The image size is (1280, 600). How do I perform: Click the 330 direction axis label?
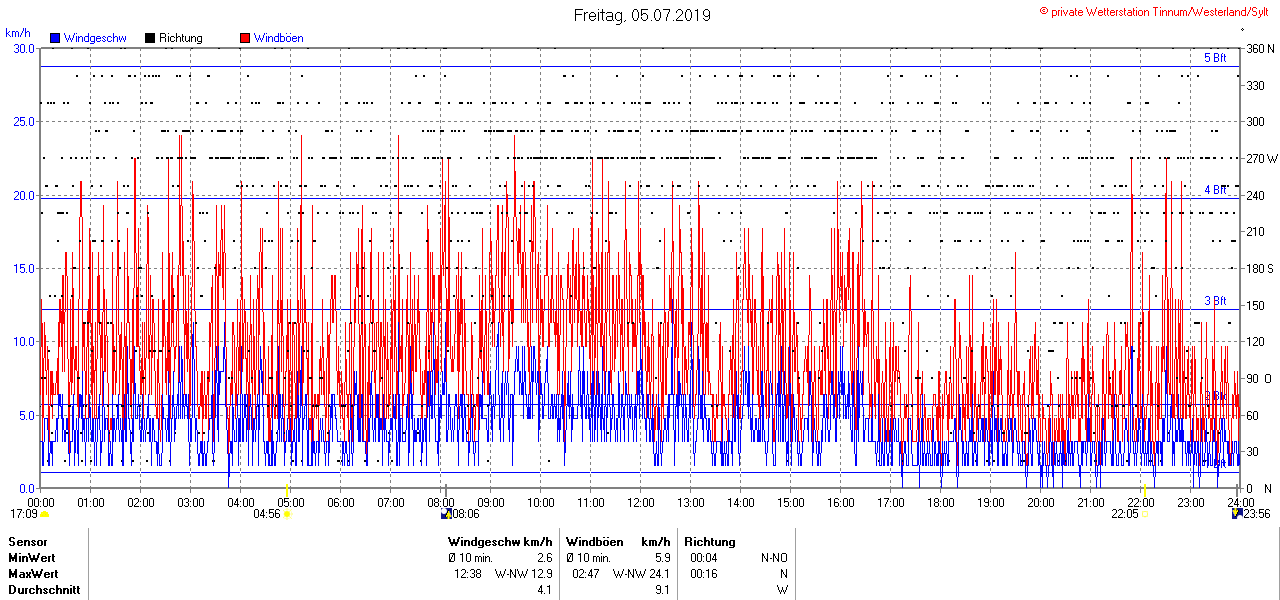1254,85
